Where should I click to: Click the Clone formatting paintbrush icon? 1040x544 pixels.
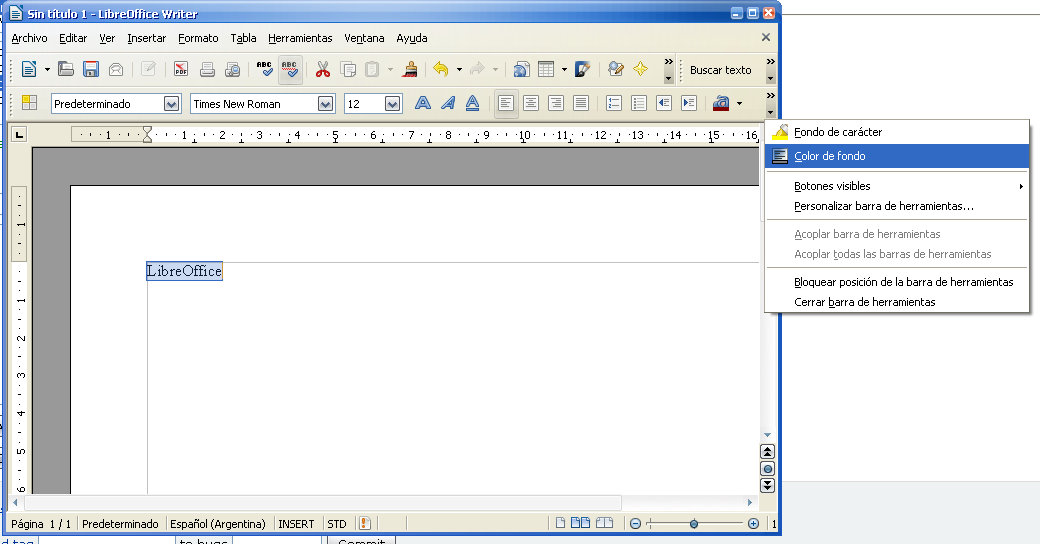[x=409, y=69]
